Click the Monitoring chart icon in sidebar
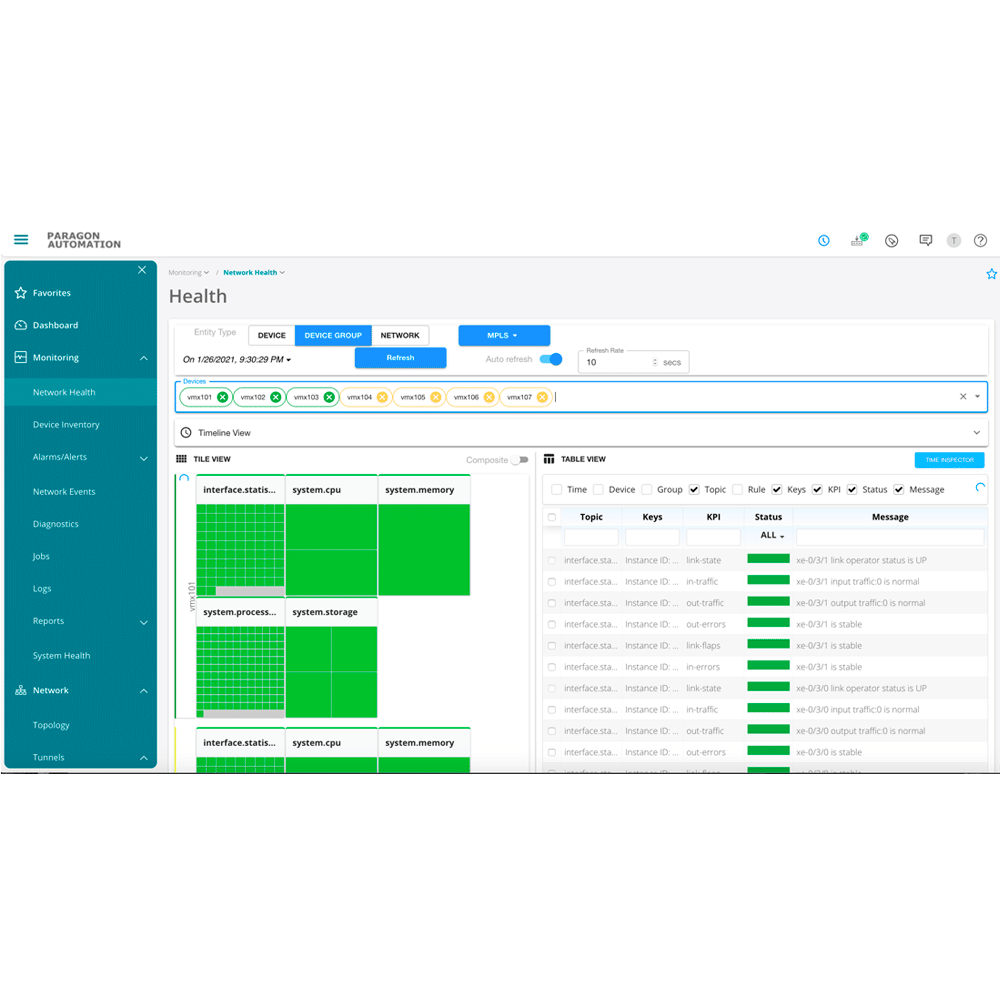This screenshot has width=1000, height=1000. [x=20, y=357]
